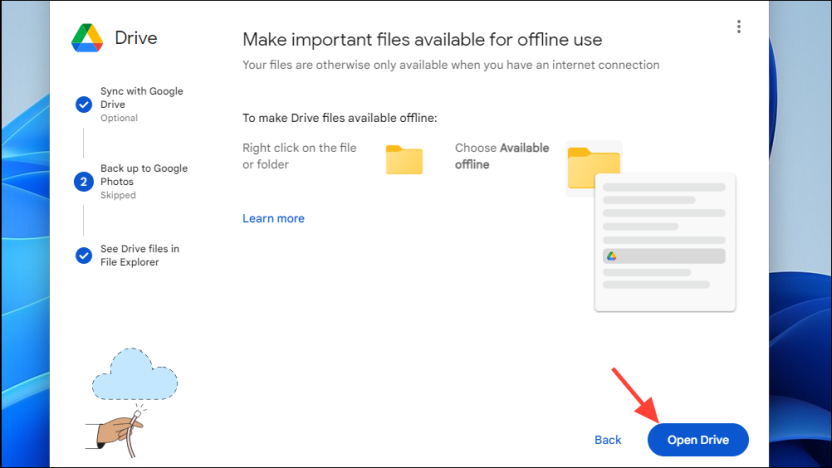Click the 'Choose Available offline' text
This screenshot has height=468, width=832.
(501, 156)
